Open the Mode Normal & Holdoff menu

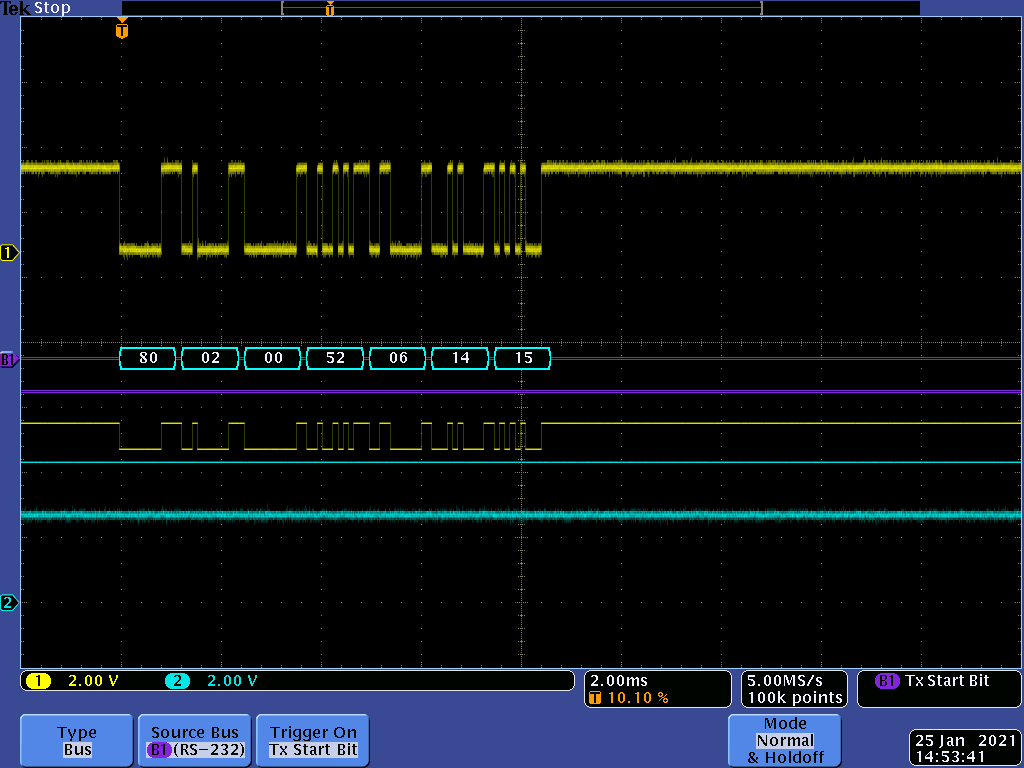point(784,740)
